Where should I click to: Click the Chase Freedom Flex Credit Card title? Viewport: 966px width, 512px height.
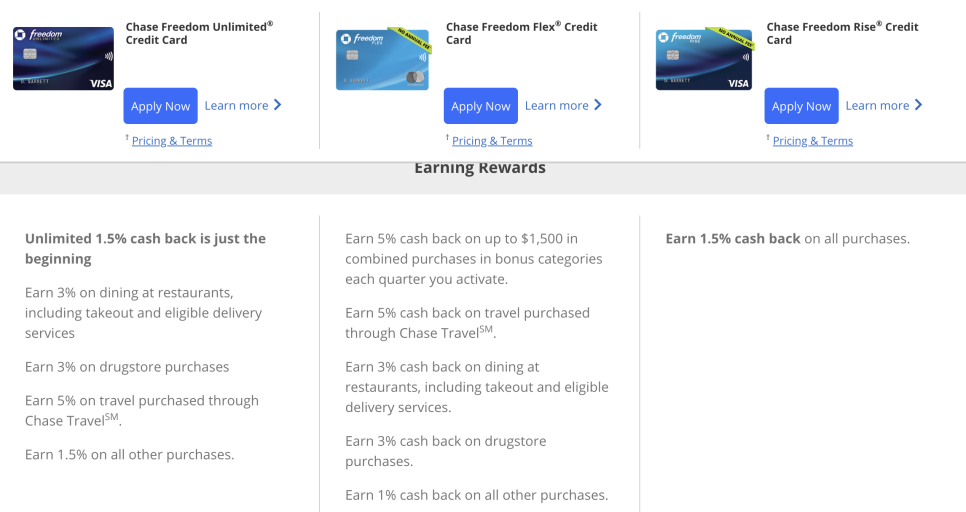tap(521, 33)
